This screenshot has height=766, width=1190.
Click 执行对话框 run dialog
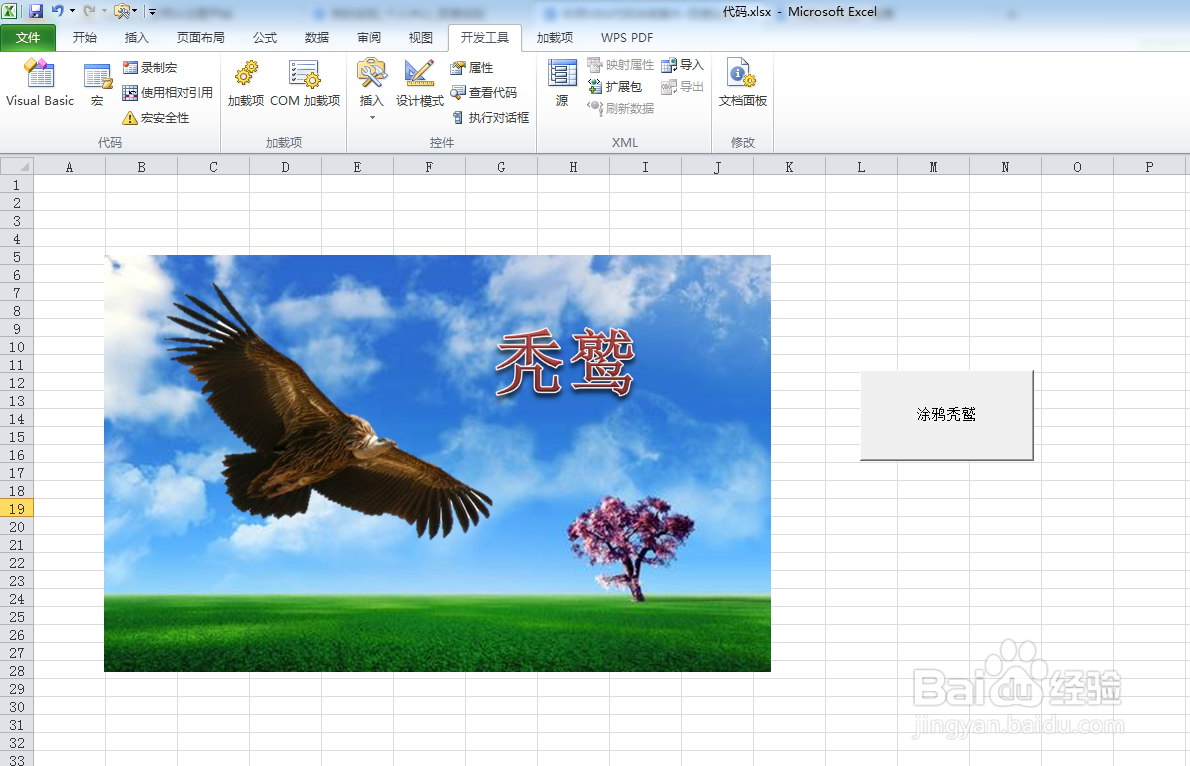click(x=490, y=118)
